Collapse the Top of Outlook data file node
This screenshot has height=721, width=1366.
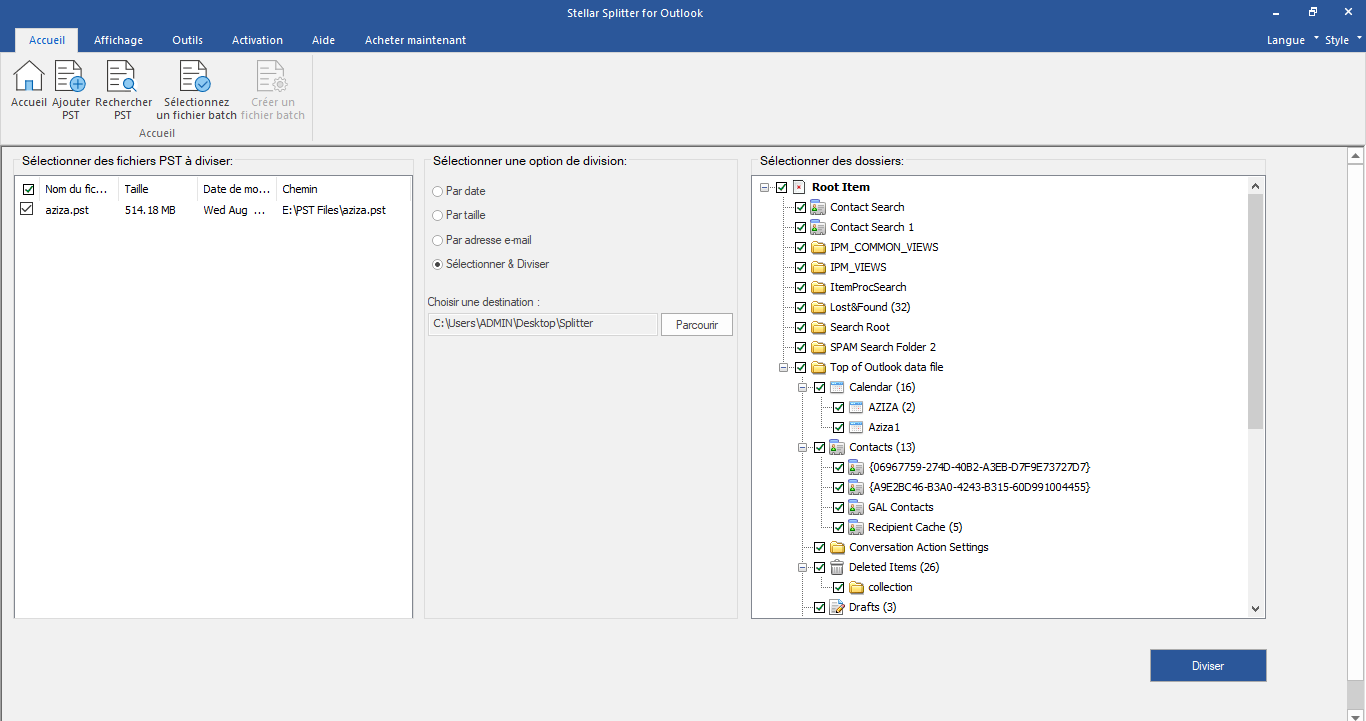point(784,367)
